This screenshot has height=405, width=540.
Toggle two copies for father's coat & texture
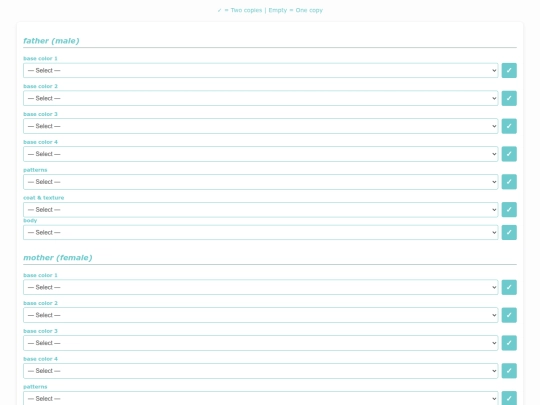tap(509, 210)
